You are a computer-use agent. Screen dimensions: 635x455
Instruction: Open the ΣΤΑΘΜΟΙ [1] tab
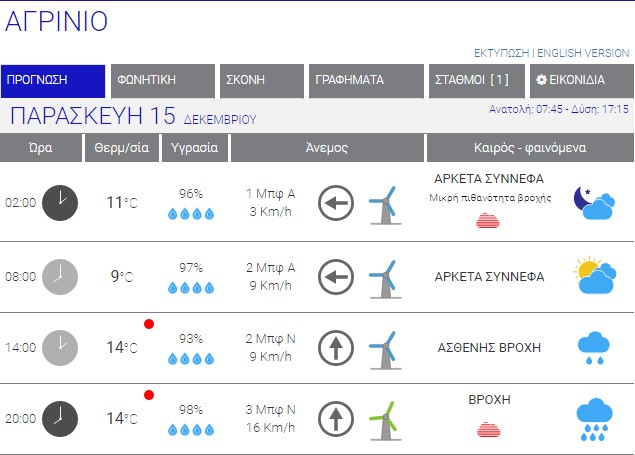pyautogui.click(x=475, y=81)
